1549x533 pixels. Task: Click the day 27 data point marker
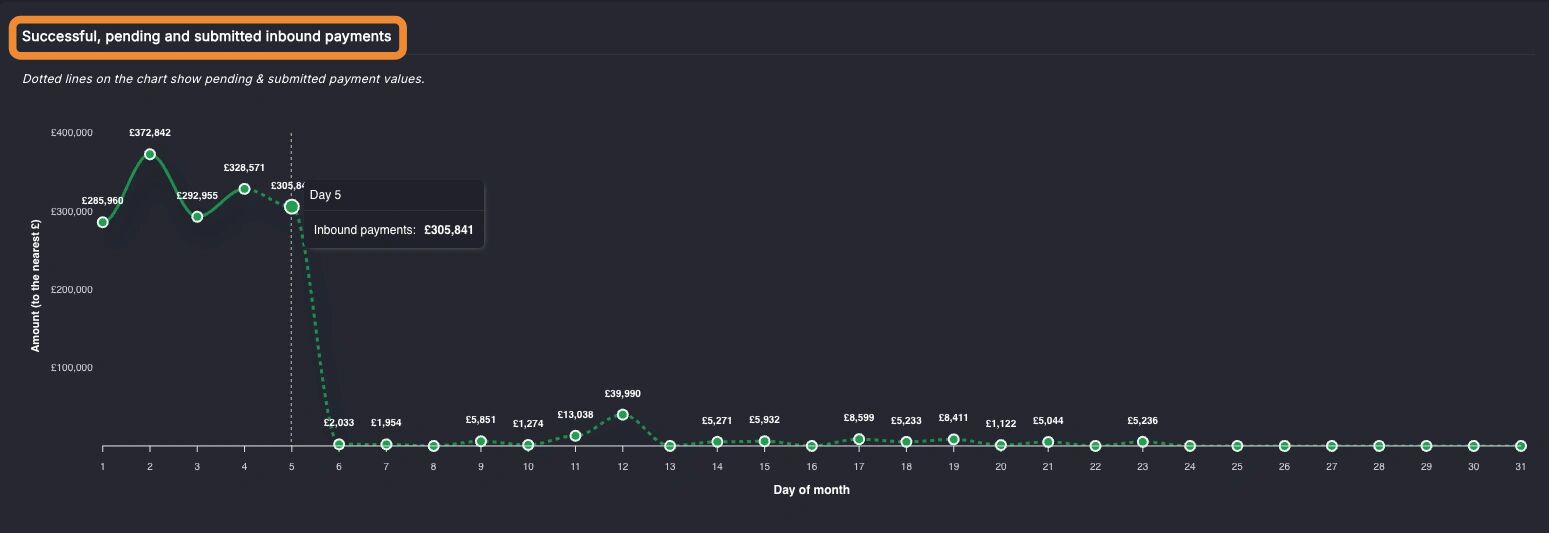1331,446
